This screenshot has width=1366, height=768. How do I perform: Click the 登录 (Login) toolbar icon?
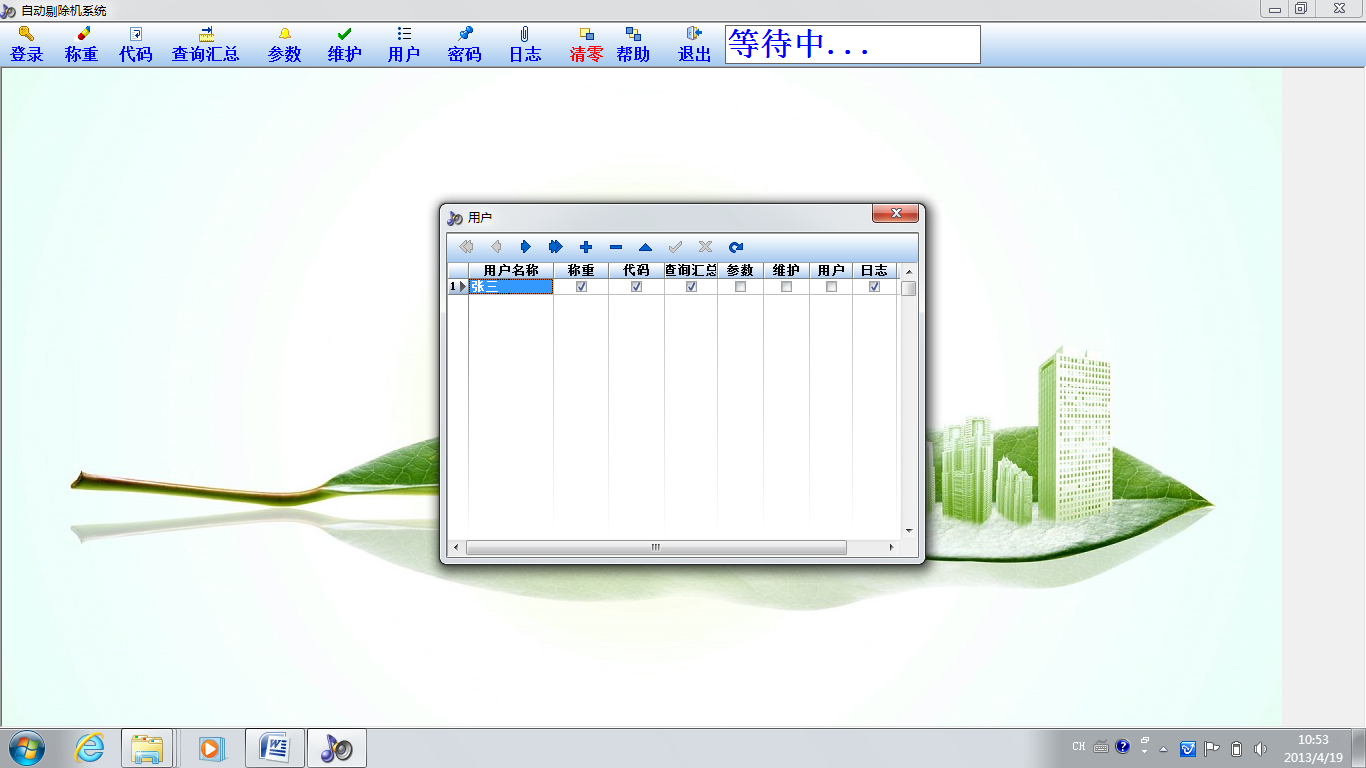(x=27, y=45)
